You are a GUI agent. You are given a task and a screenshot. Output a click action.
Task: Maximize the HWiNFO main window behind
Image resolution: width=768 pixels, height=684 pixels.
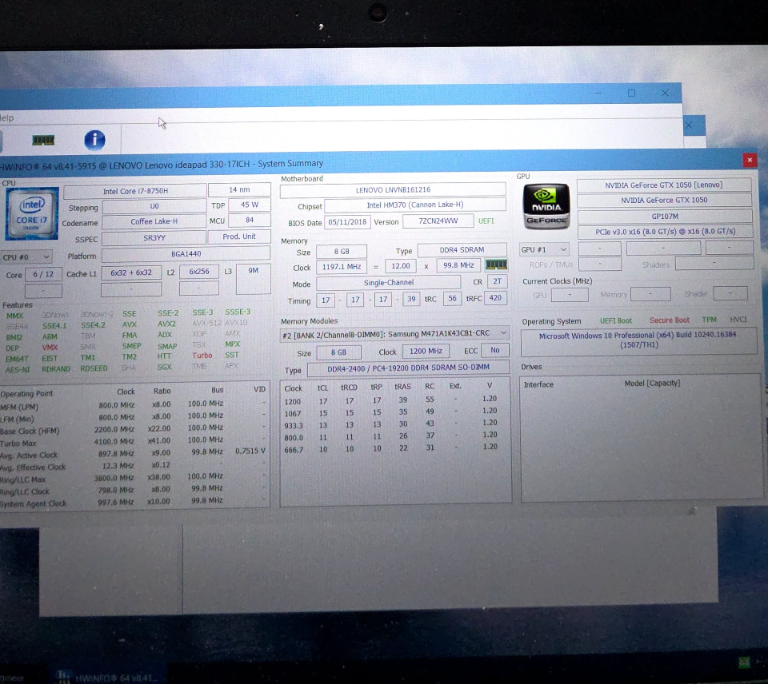click(x=631, y=93)
